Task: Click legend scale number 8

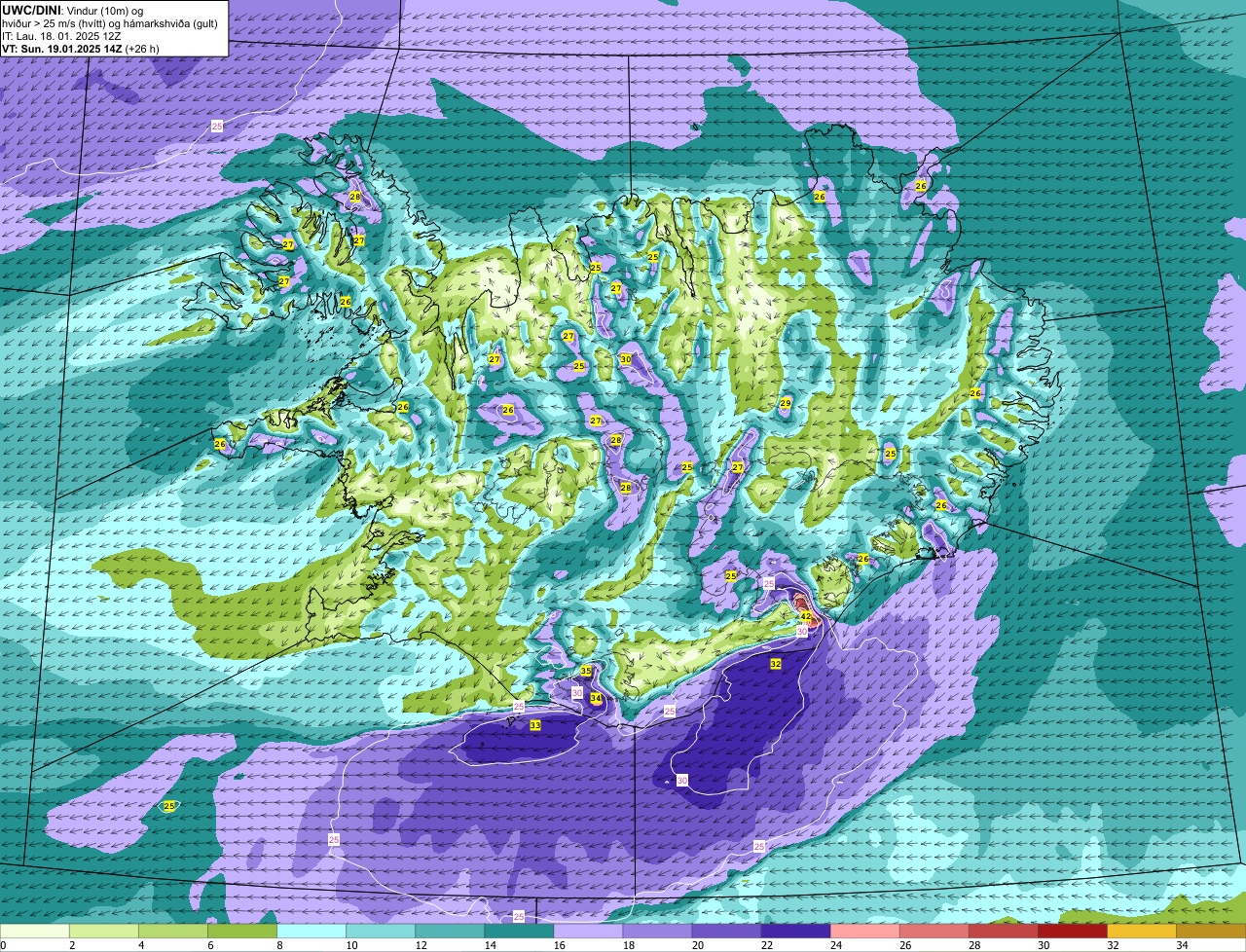Action: pyautogui.click(x=278, y=945)
